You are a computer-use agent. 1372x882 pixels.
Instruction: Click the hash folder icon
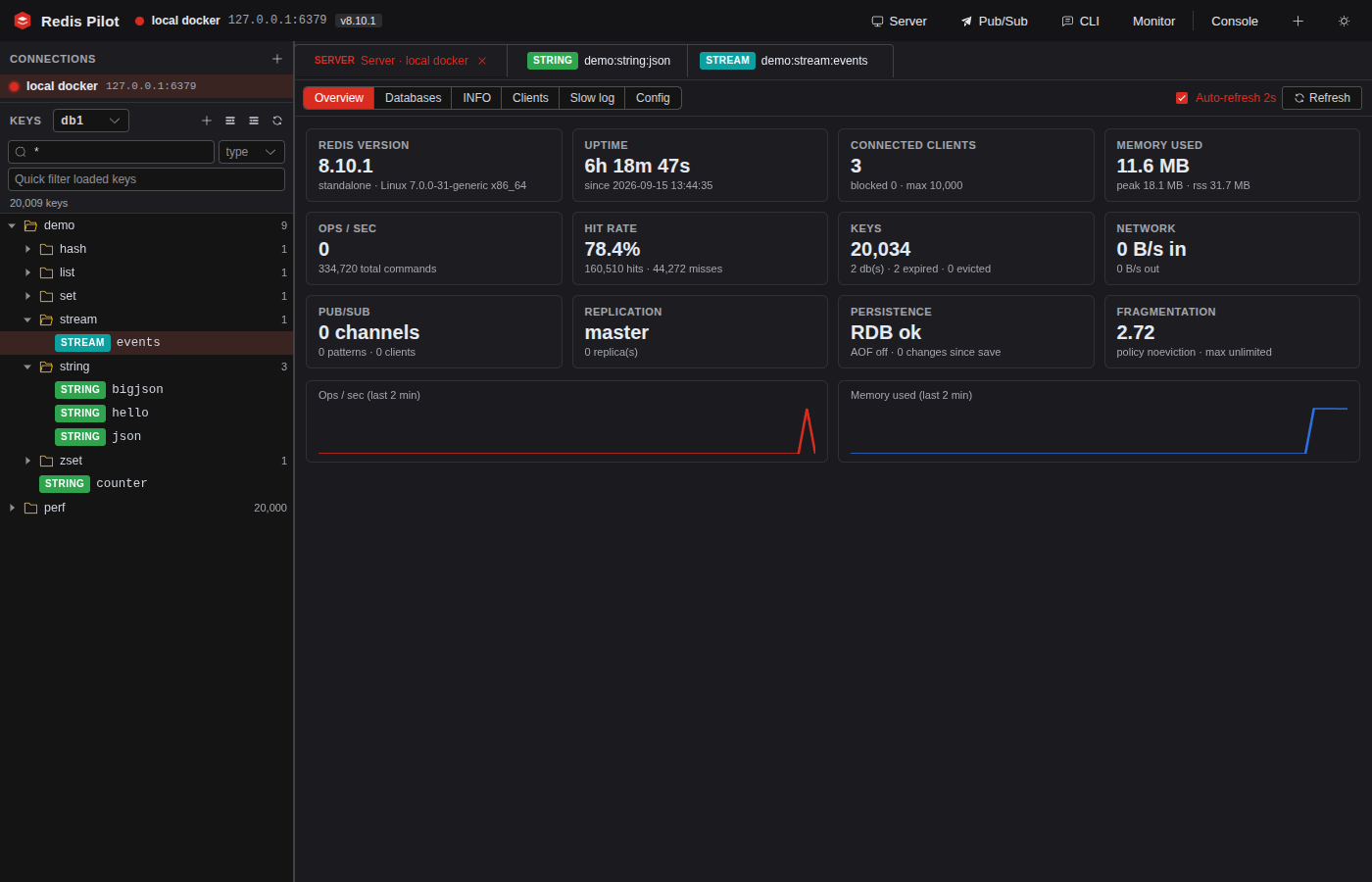point(46,249)
